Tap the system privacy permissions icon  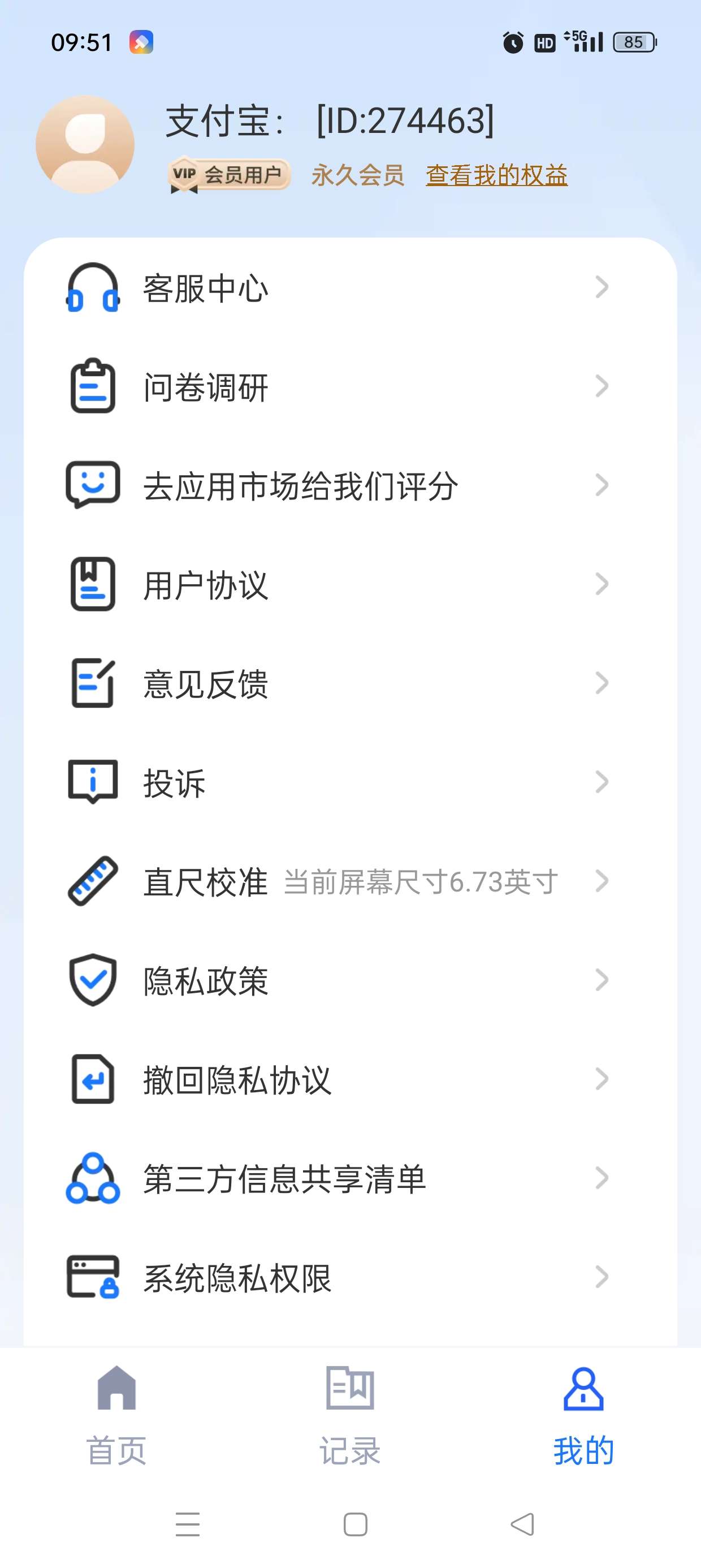pos(93,1277)
